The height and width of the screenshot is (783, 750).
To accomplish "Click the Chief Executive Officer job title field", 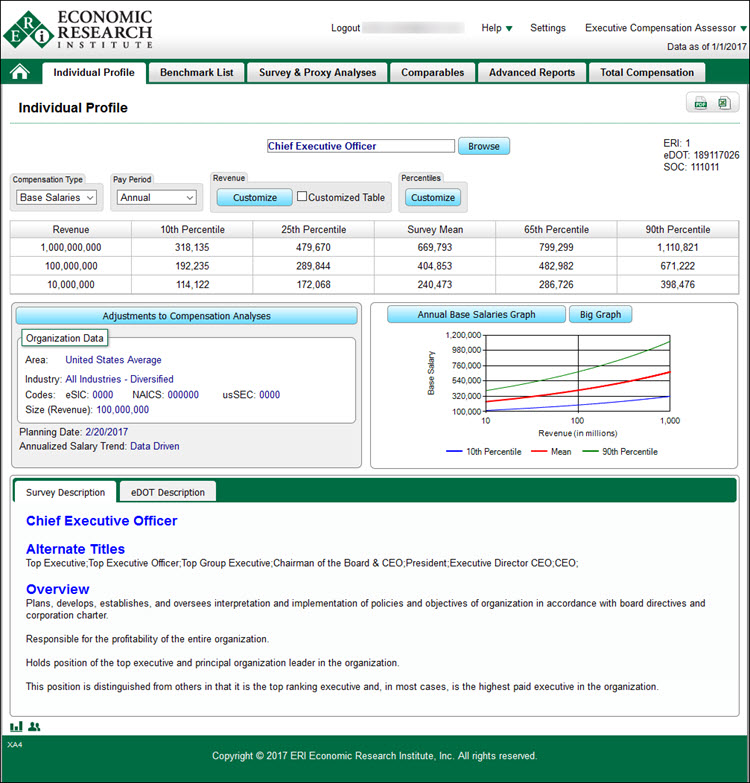I will point(361,146).
